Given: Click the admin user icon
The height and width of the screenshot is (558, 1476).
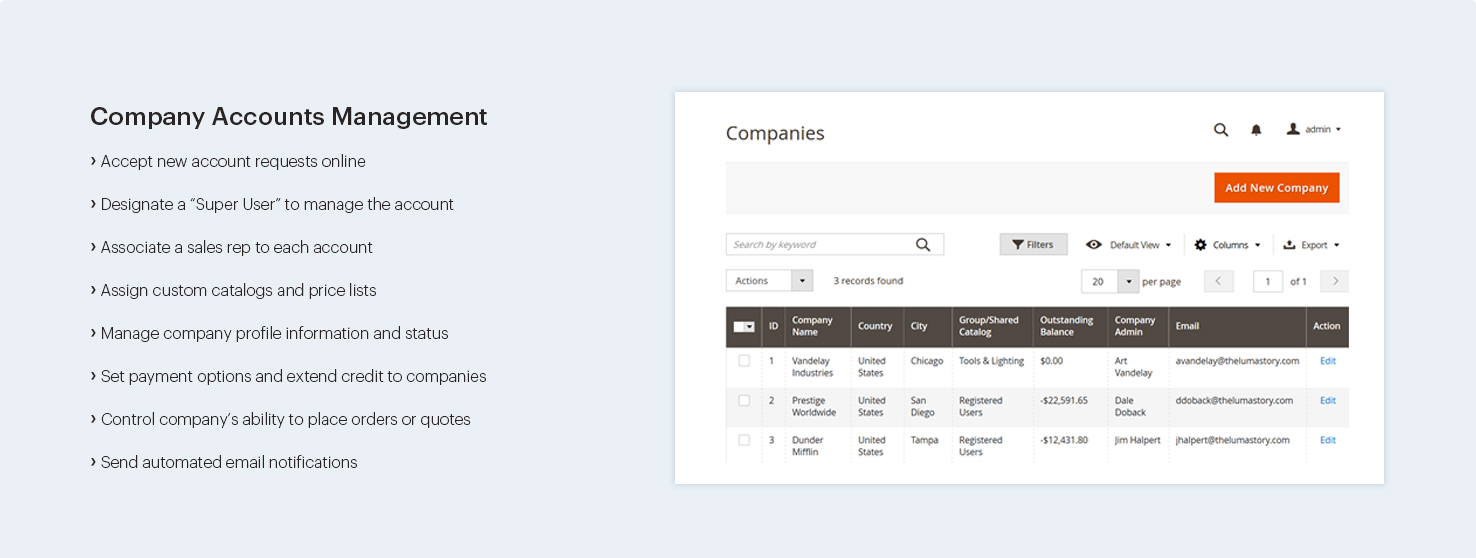Looking at the screenshot, I should click(1293, 129).
